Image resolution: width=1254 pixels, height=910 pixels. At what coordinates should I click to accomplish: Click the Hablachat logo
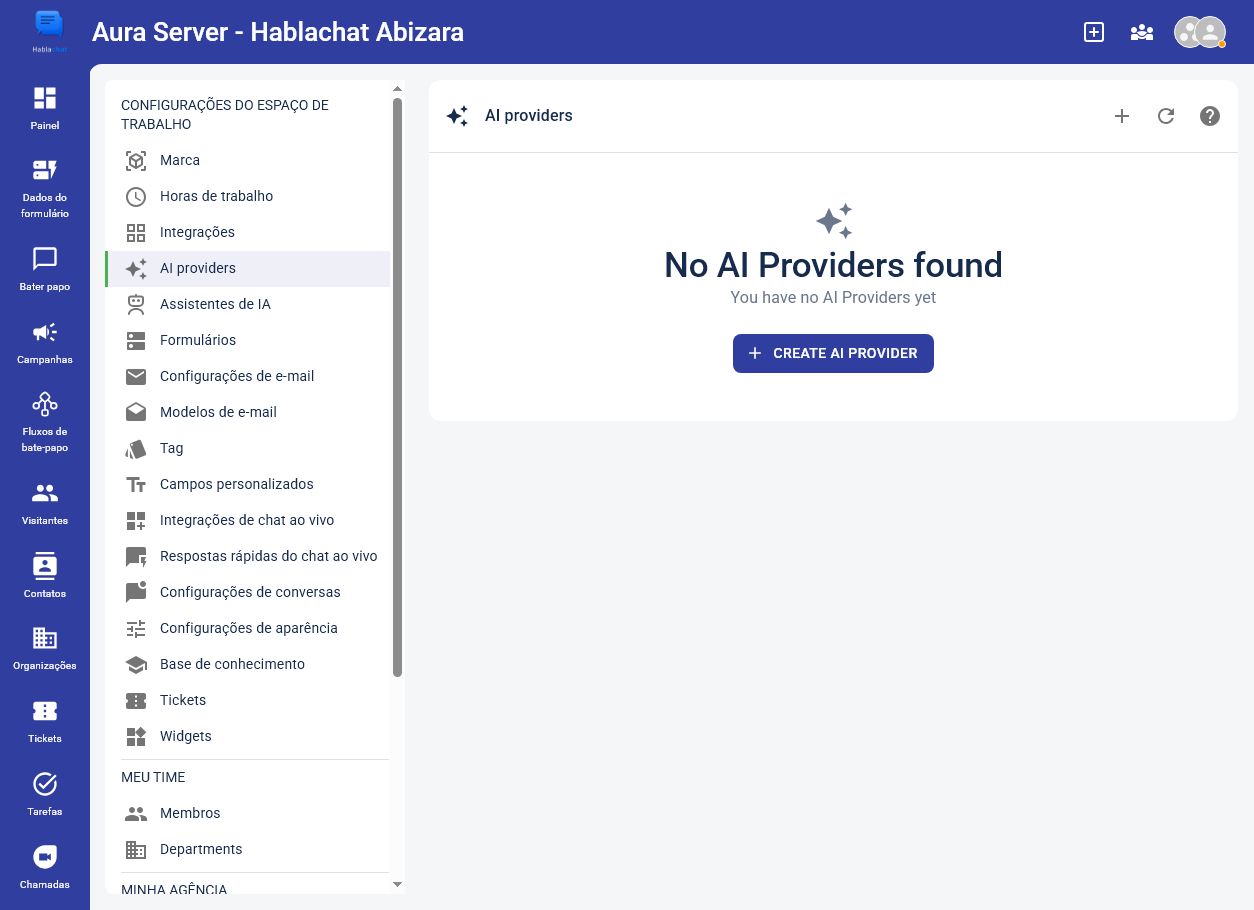click(x=48, y=30)
